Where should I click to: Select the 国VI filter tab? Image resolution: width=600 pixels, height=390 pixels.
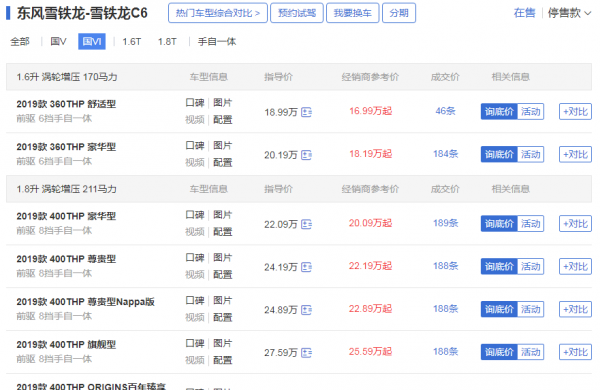pyautogui.click(x=92, y=41)
